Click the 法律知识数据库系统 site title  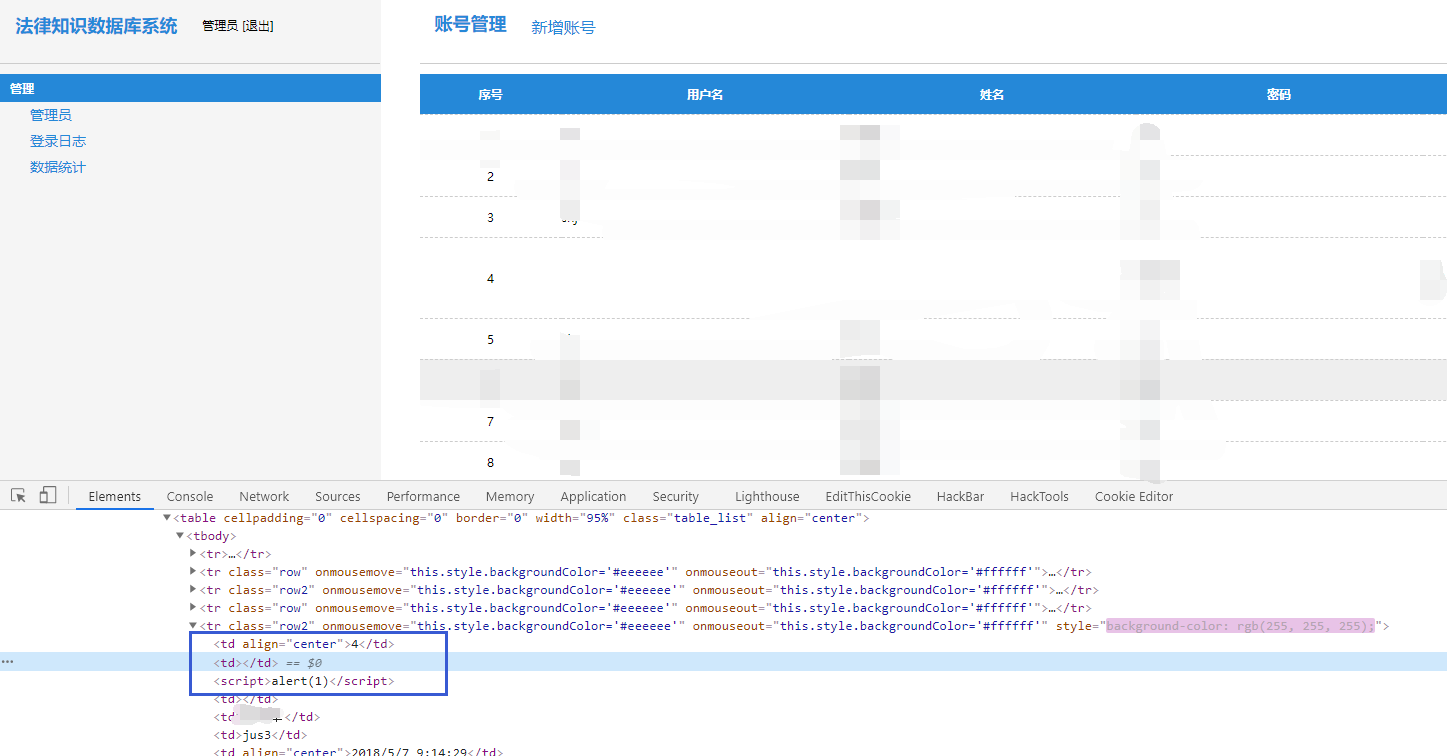96,26
